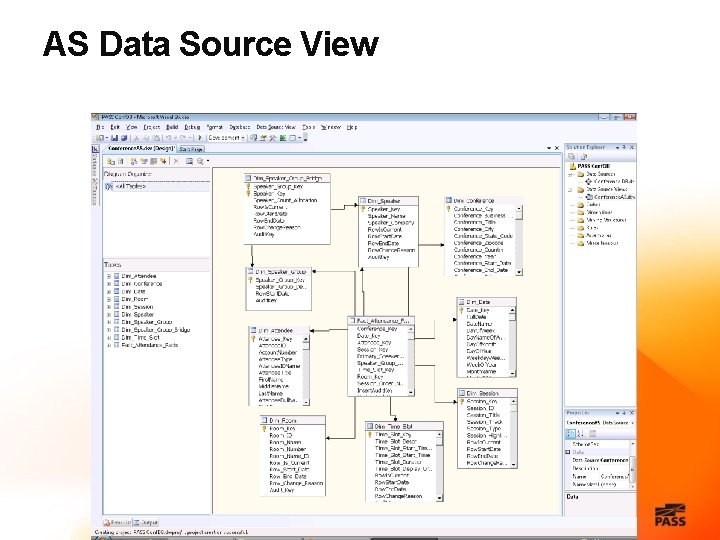Click the Alphabetical sort button in Properties panel
720x540 pixels.
click(580, 433)
